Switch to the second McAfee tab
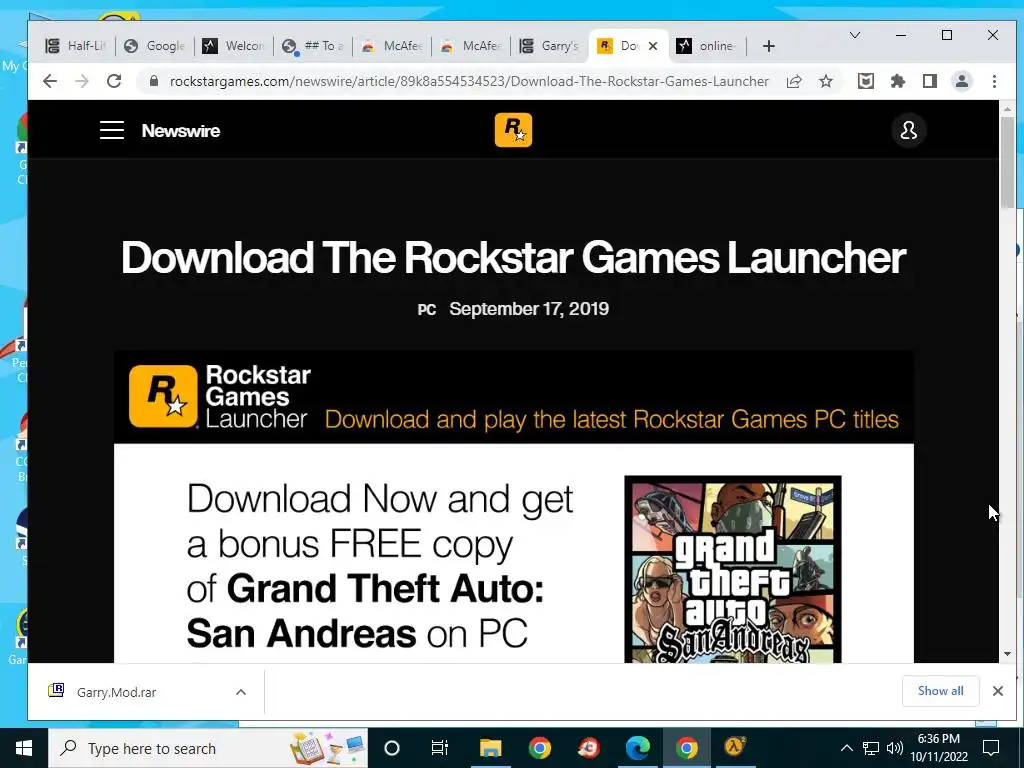This screenshot has width=1024, height=768. (x=471, y=46)
